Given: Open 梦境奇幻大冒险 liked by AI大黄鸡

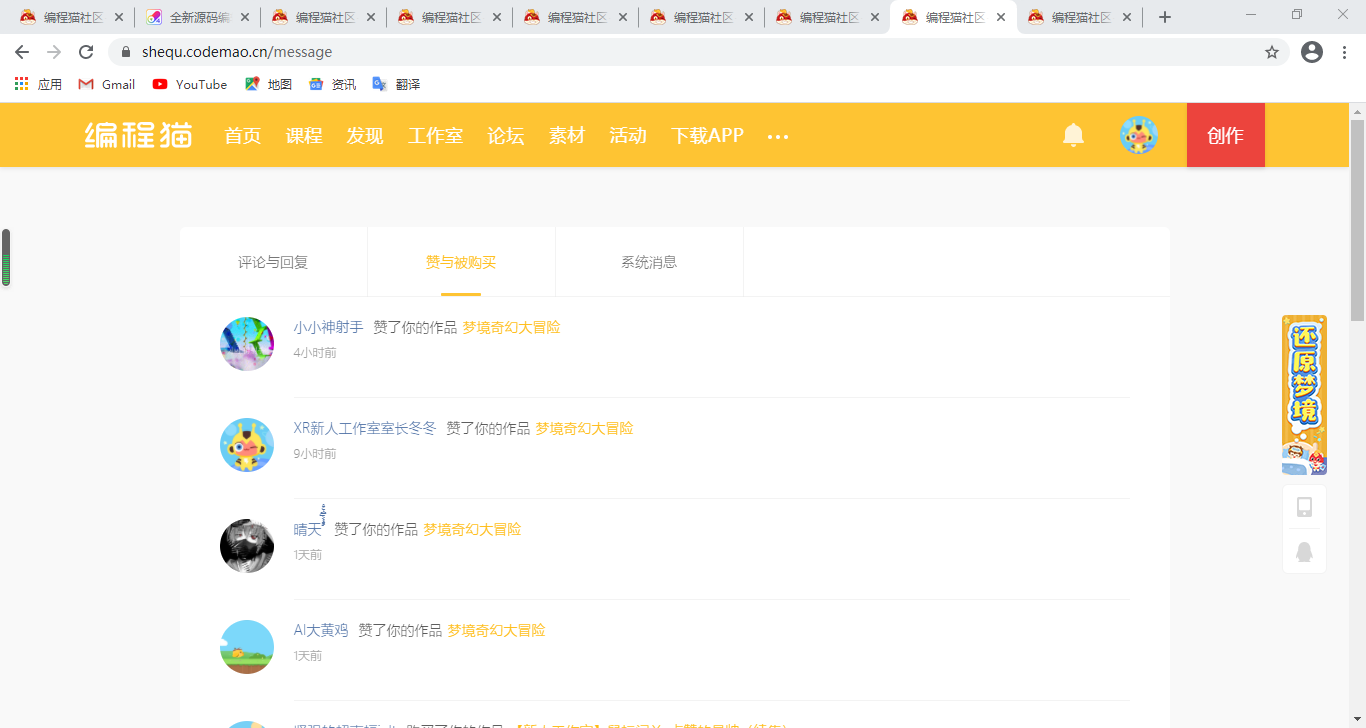Looking at the screenshot, I should click(496, 630).
